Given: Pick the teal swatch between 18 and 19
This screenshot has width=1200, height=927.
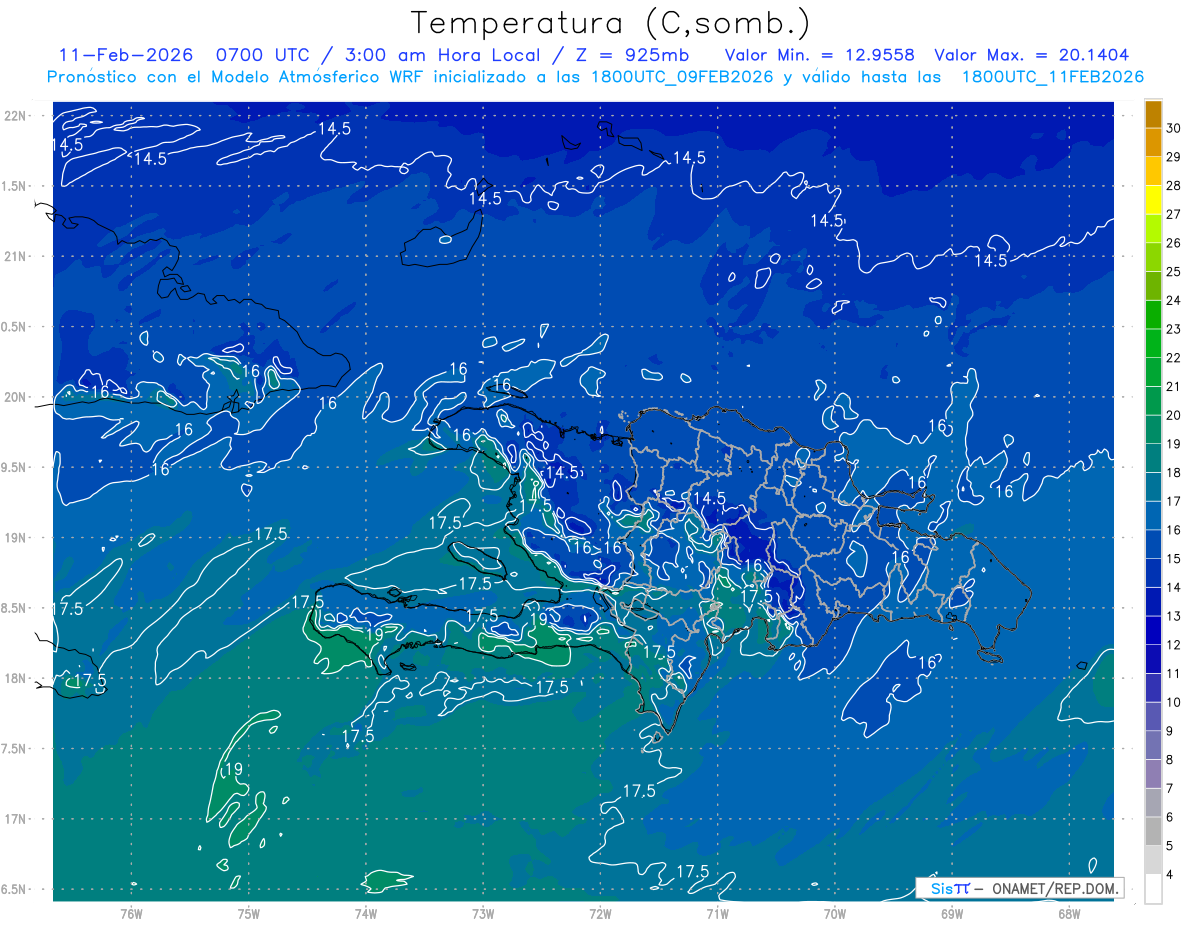Looking at the screenshot, I should tap(1153, 458).
